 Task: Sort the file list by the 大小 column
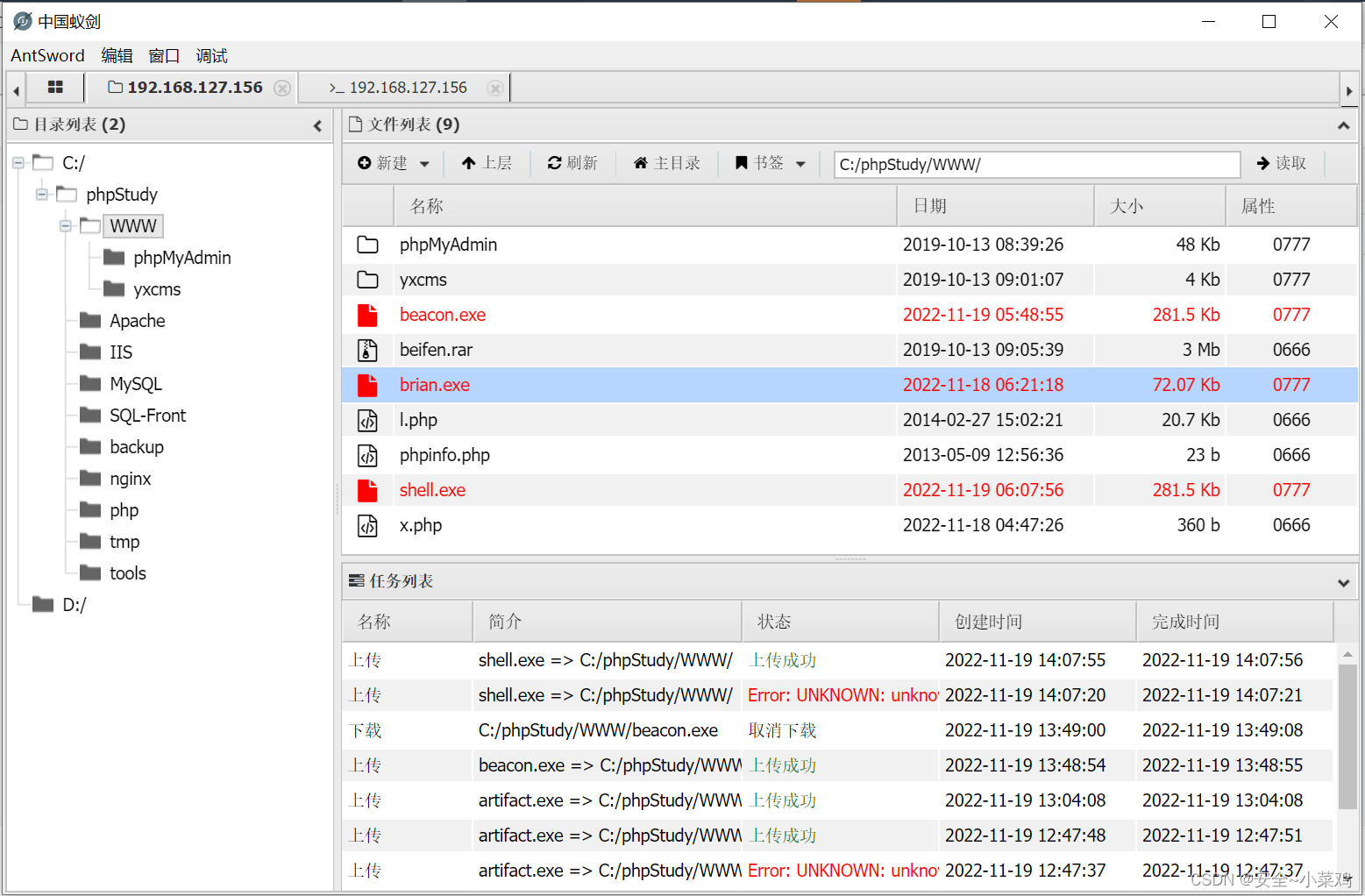1160,206
